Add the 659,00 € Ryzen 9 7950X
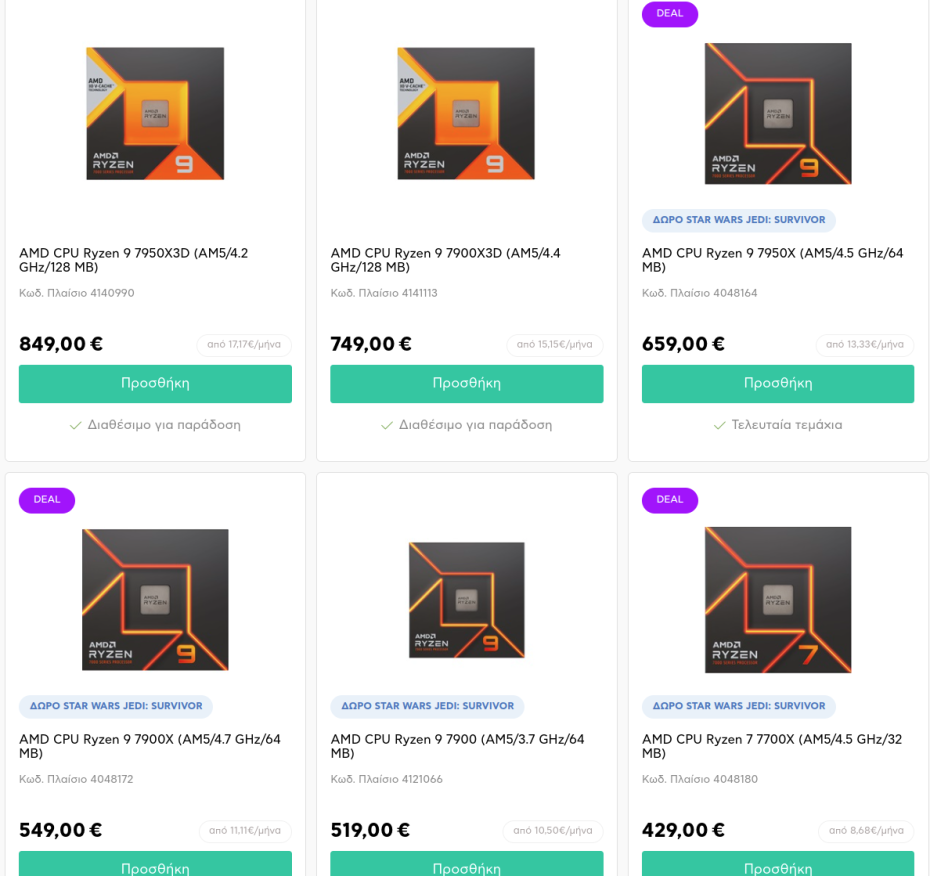The image size is (930, 876). 778,384
